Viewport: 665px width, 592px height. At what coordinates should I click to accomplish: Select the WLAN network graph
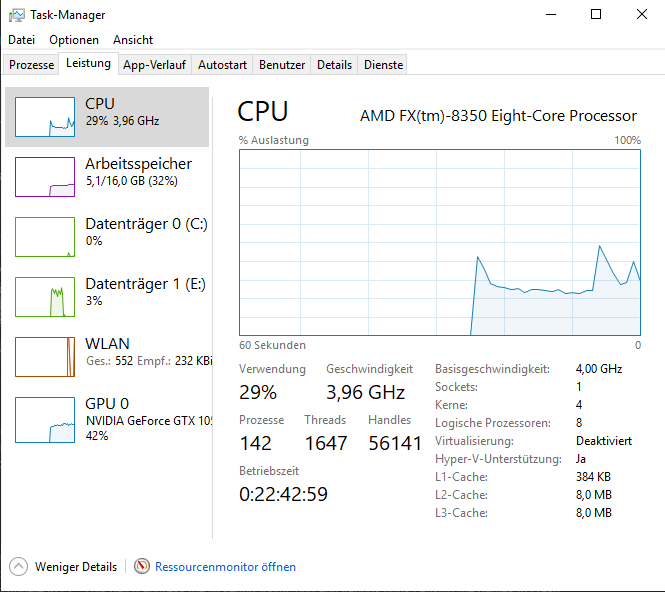coord(45,357)
